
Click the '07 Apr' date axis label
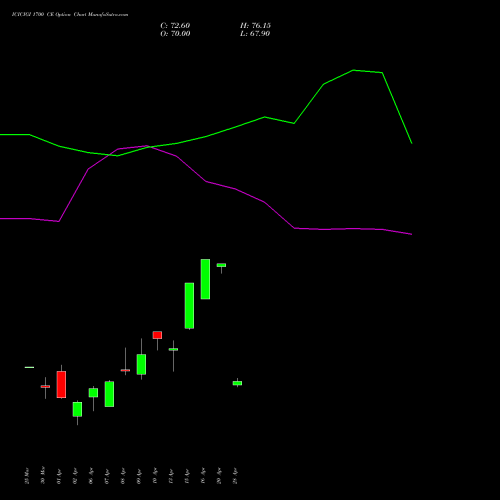(x=107, y=476)
